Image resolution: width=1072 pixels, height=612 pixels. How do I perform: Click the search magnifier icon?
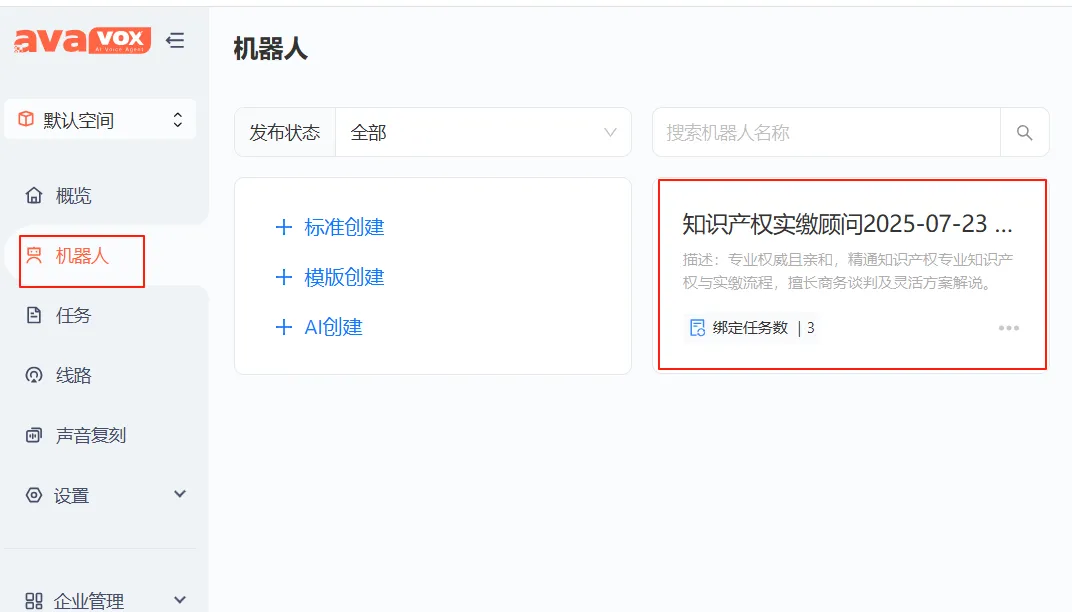pos(1024,133)
